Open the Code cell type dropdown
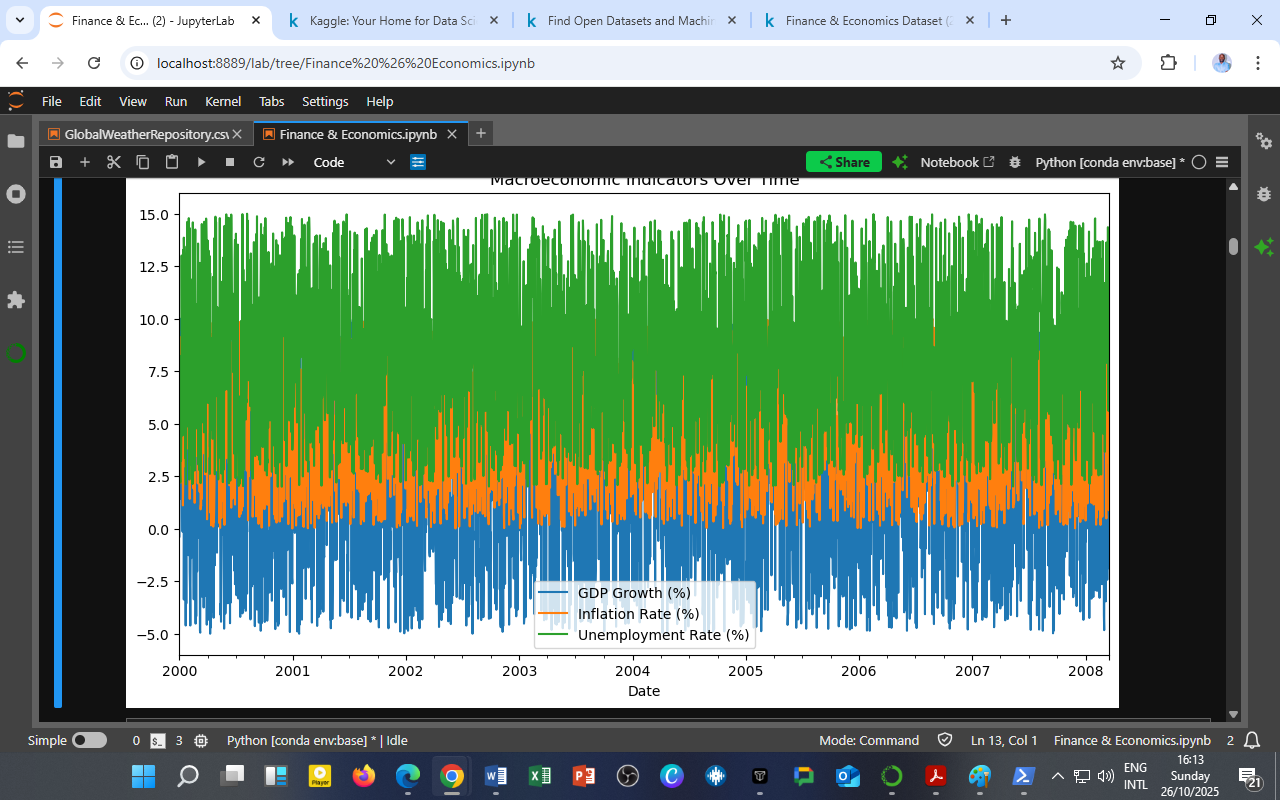 pyautogui.click(x=354, y=162)
